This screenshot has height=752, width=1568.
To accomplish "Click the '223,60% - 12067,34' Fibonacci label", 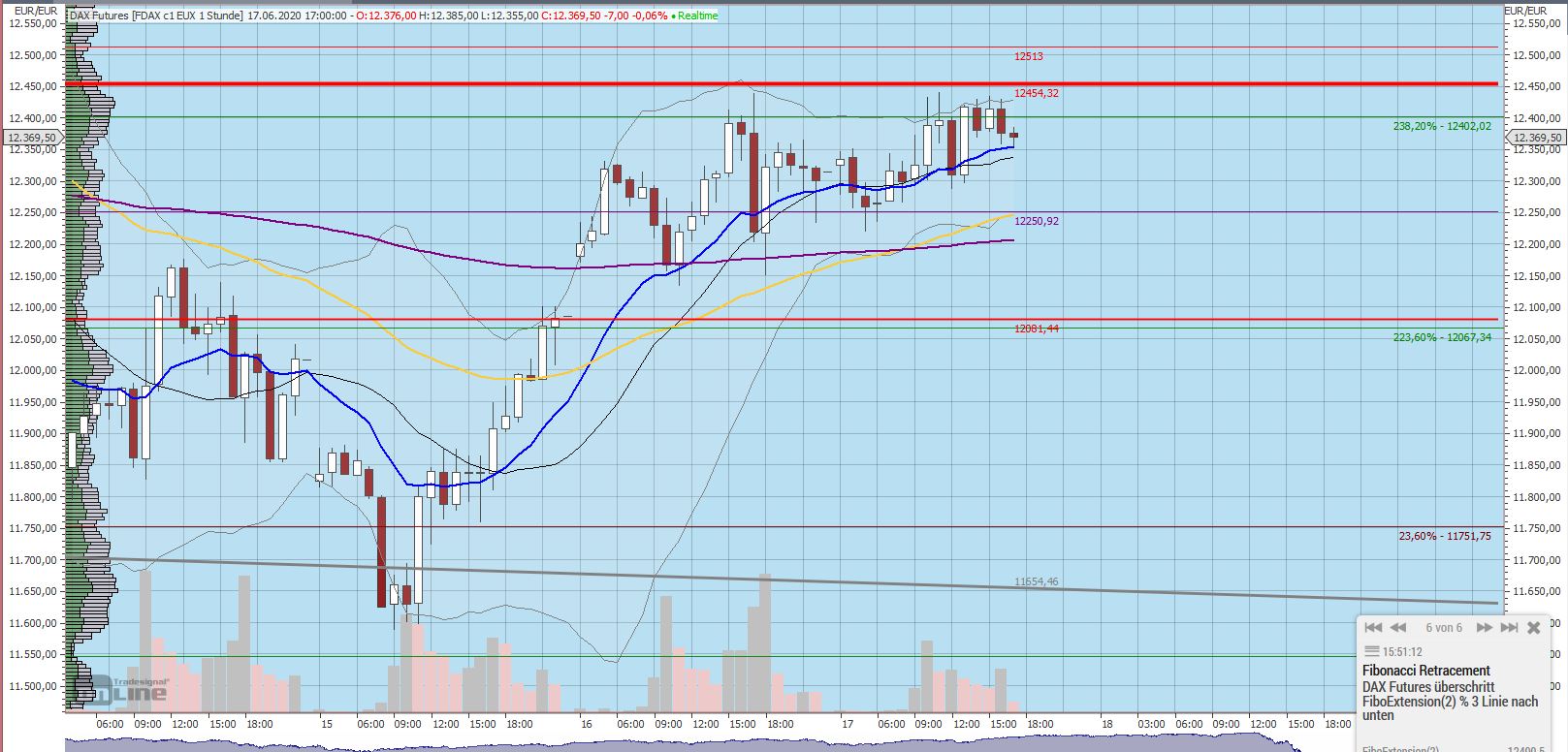I will 1442,337.
